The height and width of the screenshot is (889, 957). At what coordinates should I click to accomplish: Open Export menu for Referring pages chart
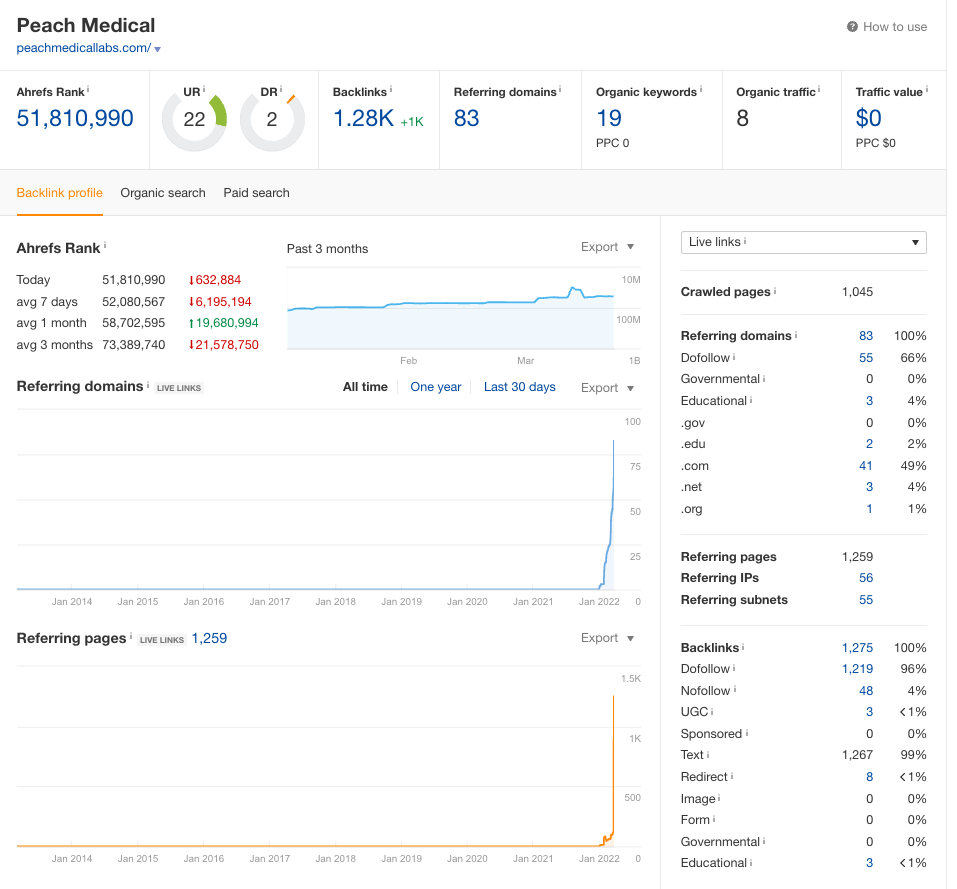[x=607, y=638]
